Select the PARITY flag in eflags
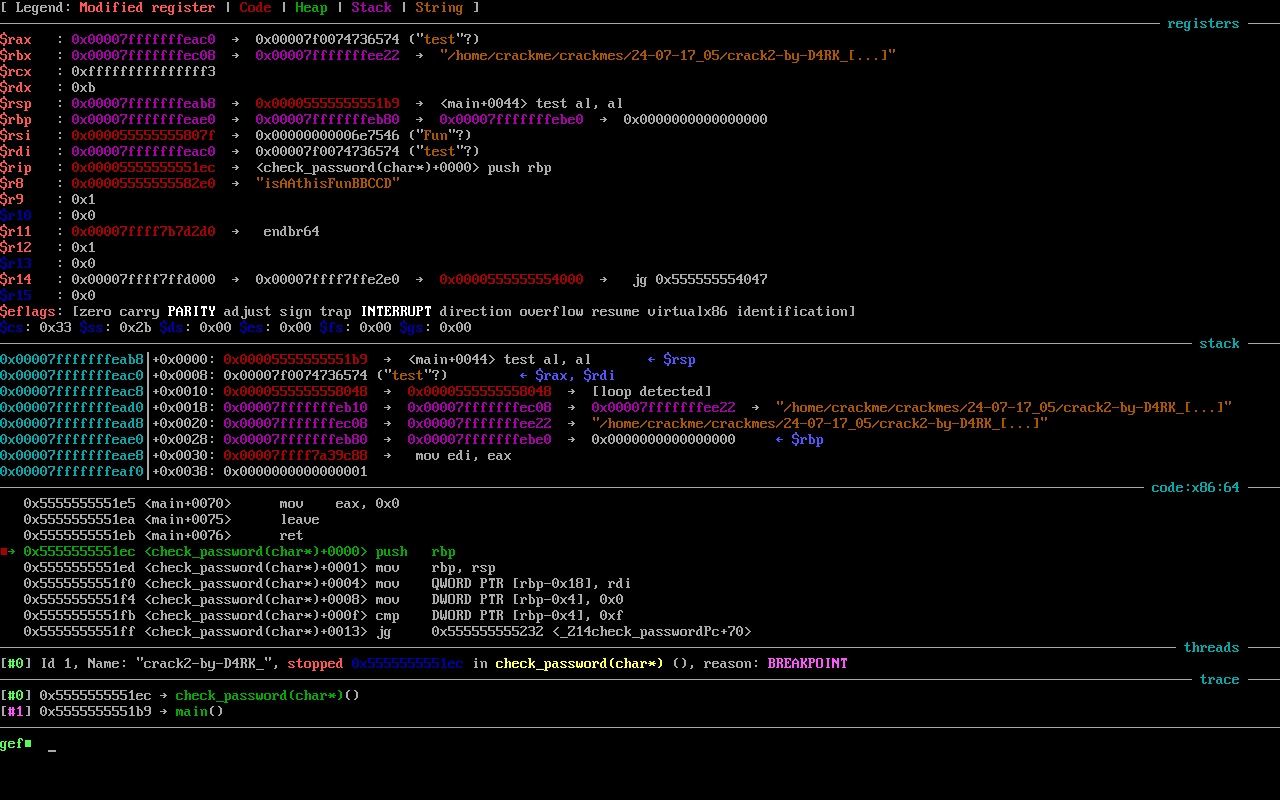 pyautogui.click(x=191, y=312)
